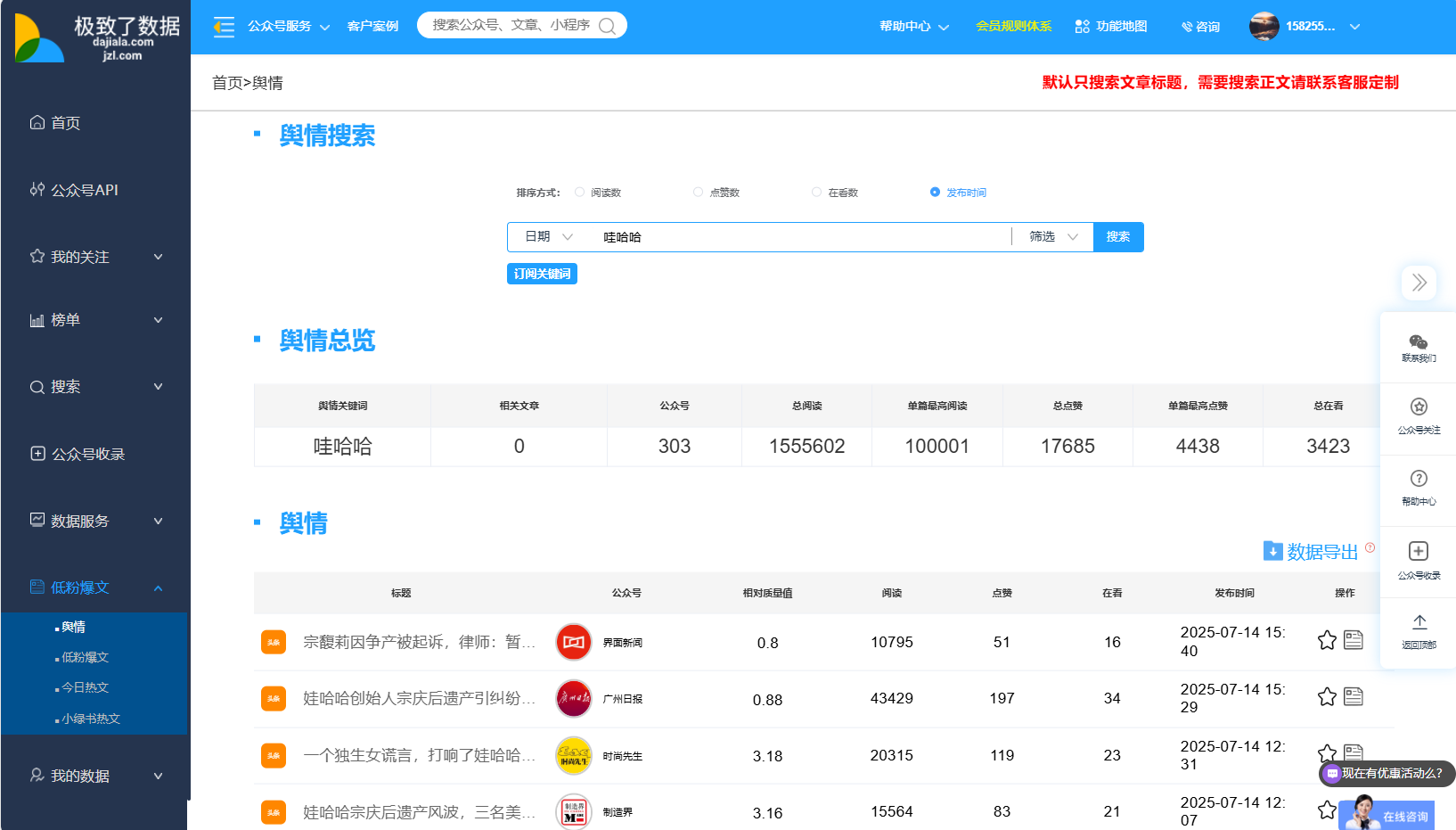Image resolution: width=1456 pixels, height=830 pixels.
Task: Click the 时尚先生 account avatar
Action: tap(574, 756)
